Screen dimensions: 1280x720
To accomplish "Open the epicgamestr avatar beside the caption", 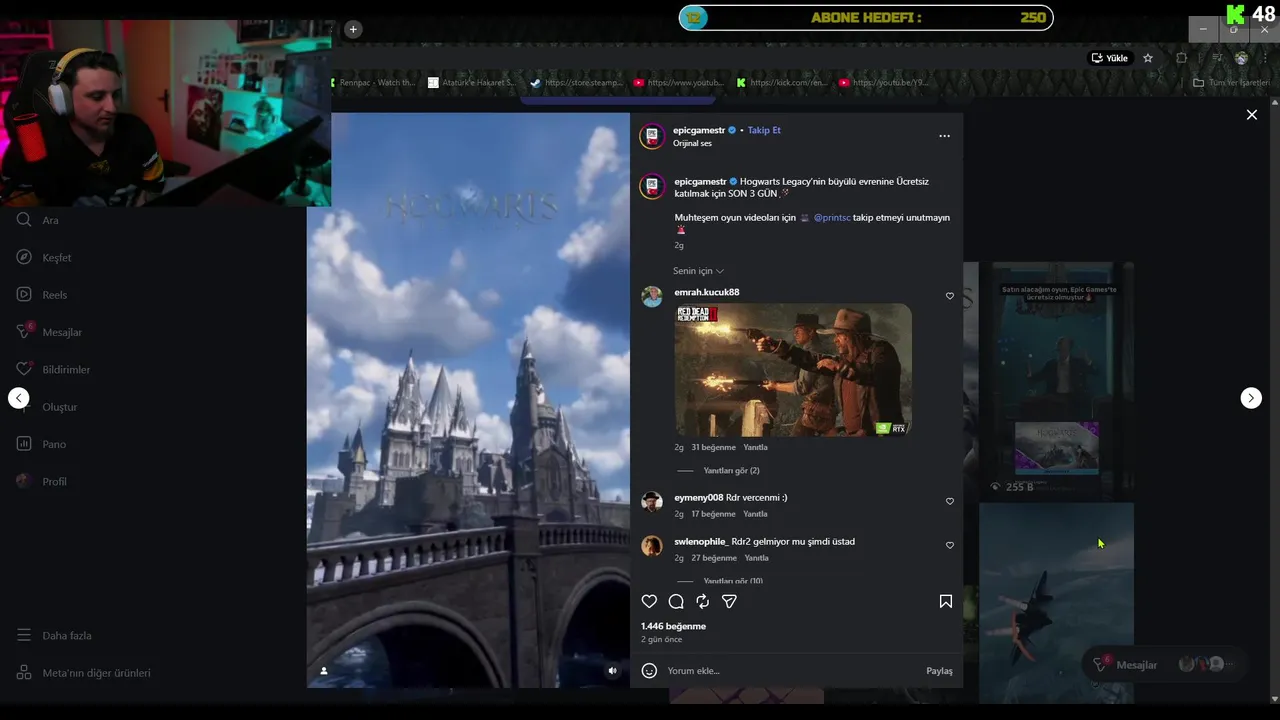I will (x=652, y=186).
